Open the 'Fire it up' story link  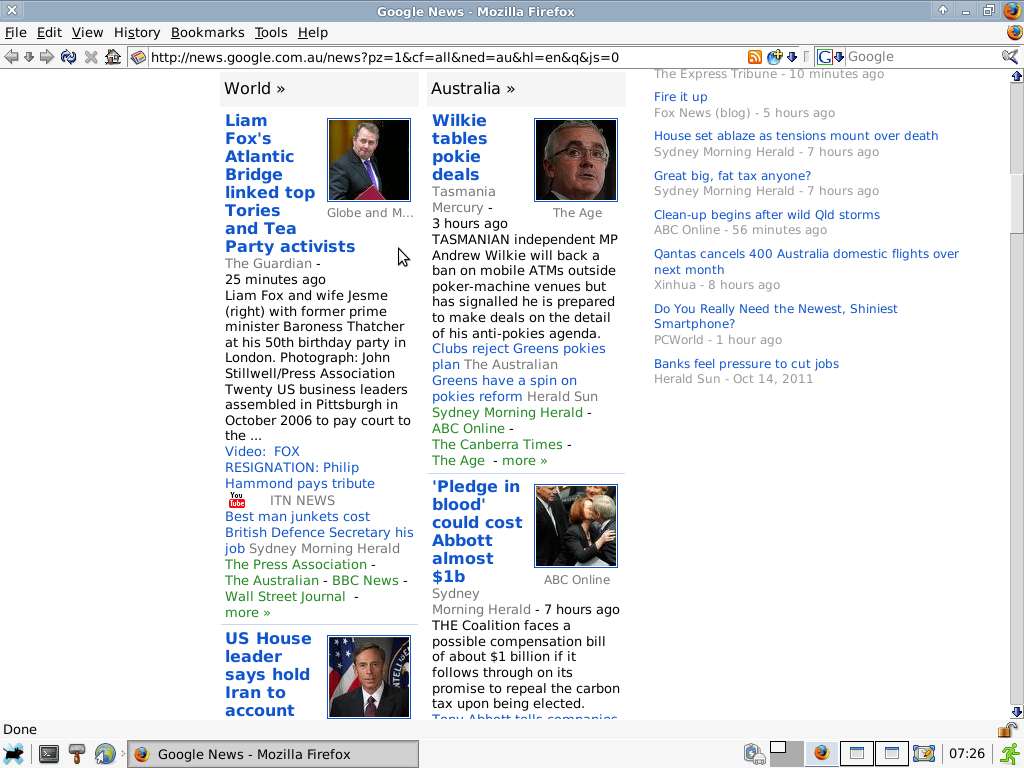point(680,97)
